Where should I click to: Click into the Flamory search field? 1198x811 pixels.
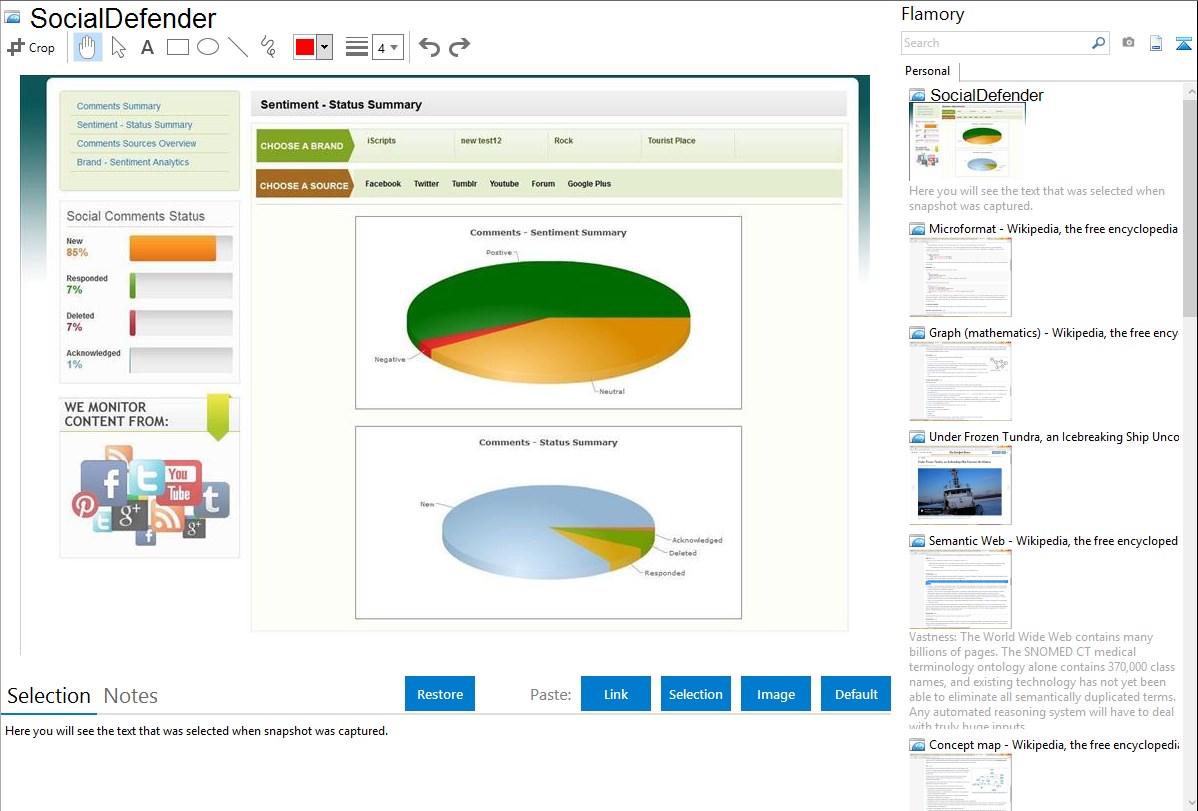pos(994,43)
